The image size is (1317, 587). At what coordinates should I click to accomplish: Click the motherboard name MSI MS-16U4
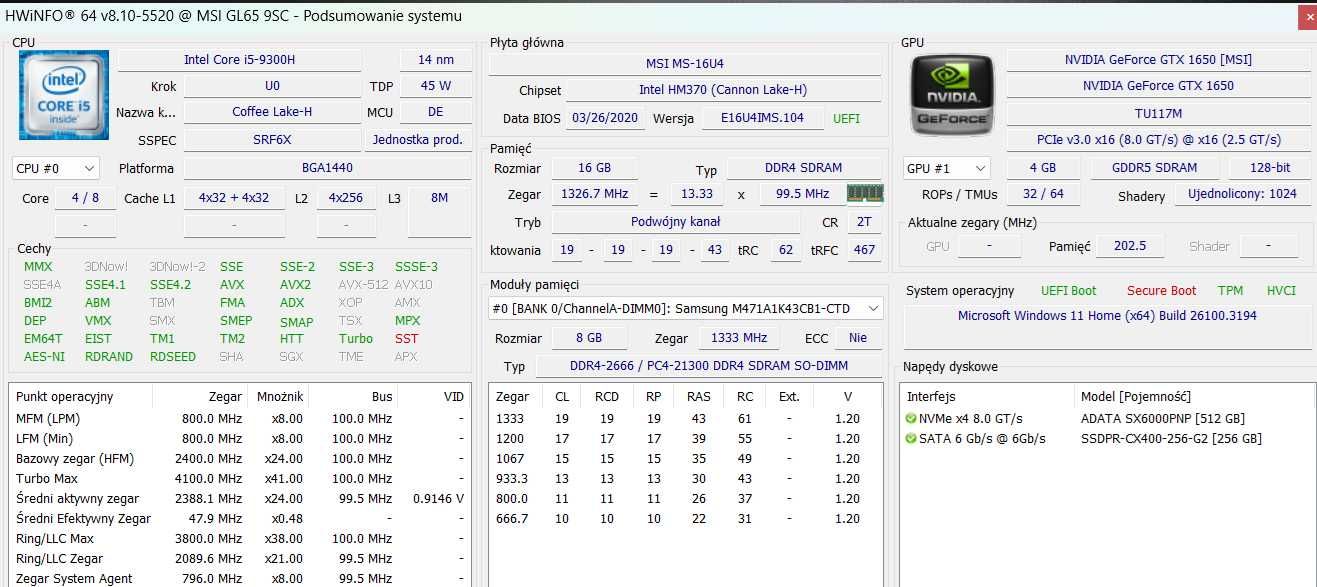685,64
